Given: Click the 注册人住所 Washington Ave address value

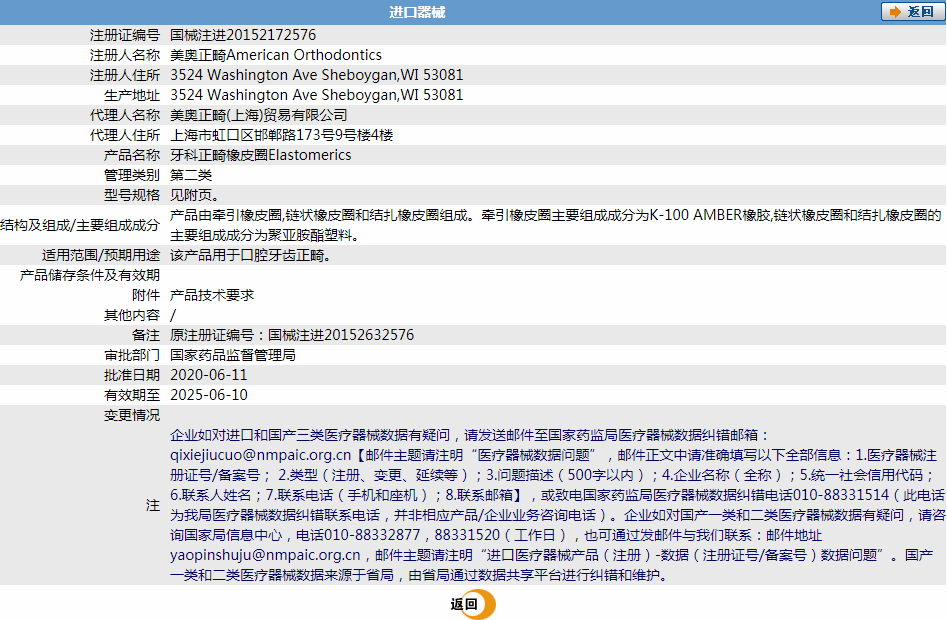Looking at the screenshot, I should [x=317, y=75].
